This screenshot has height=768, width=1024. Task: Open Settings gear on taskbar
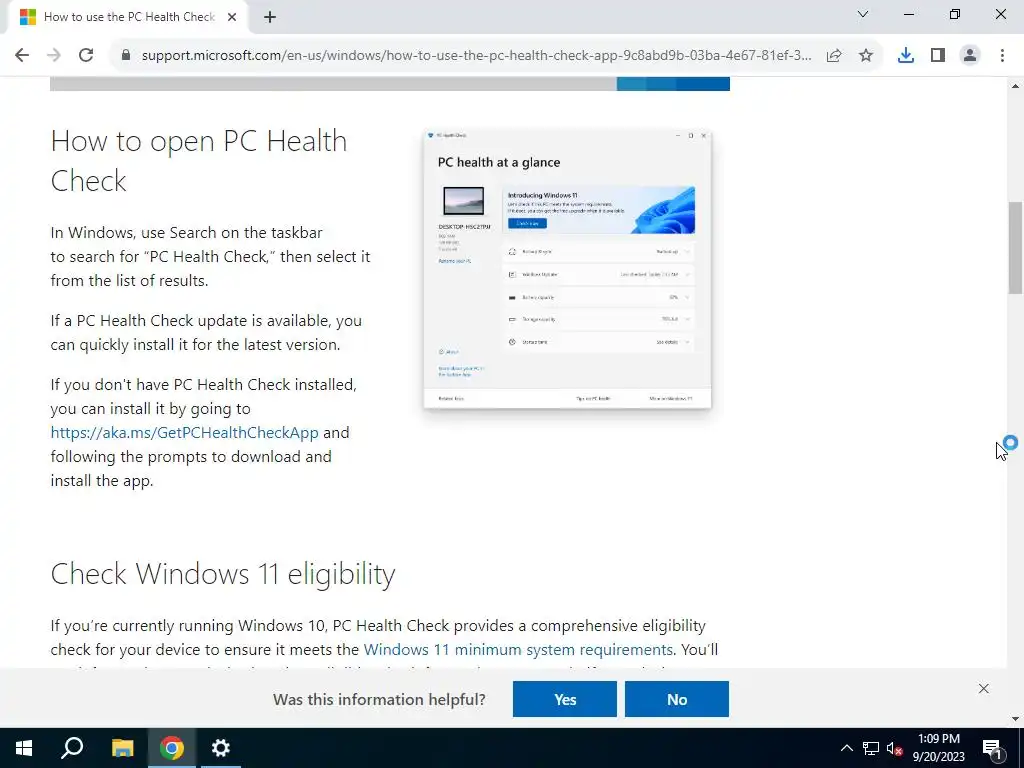[221, 748]
